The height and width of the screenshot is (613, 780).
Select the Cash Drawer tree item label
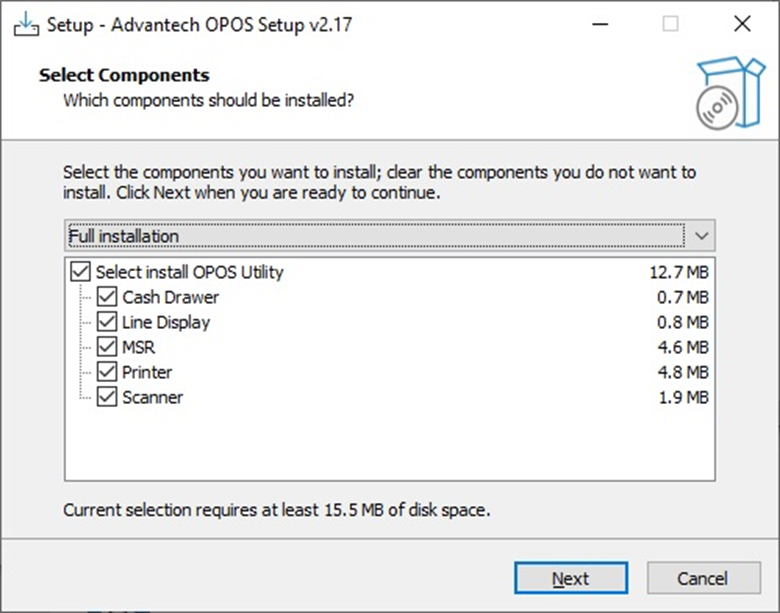(x=171, y=297)
